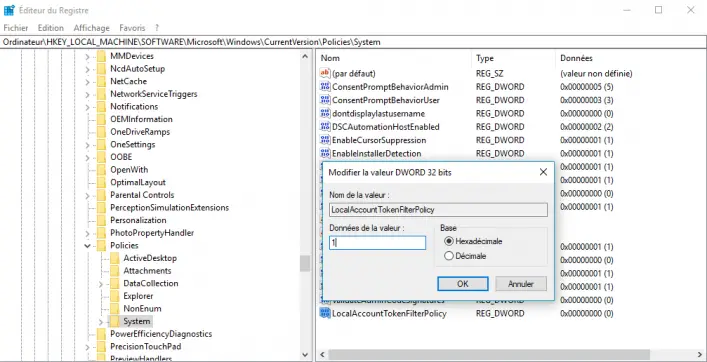Open the ? help menu

click(x=157, y=28)
